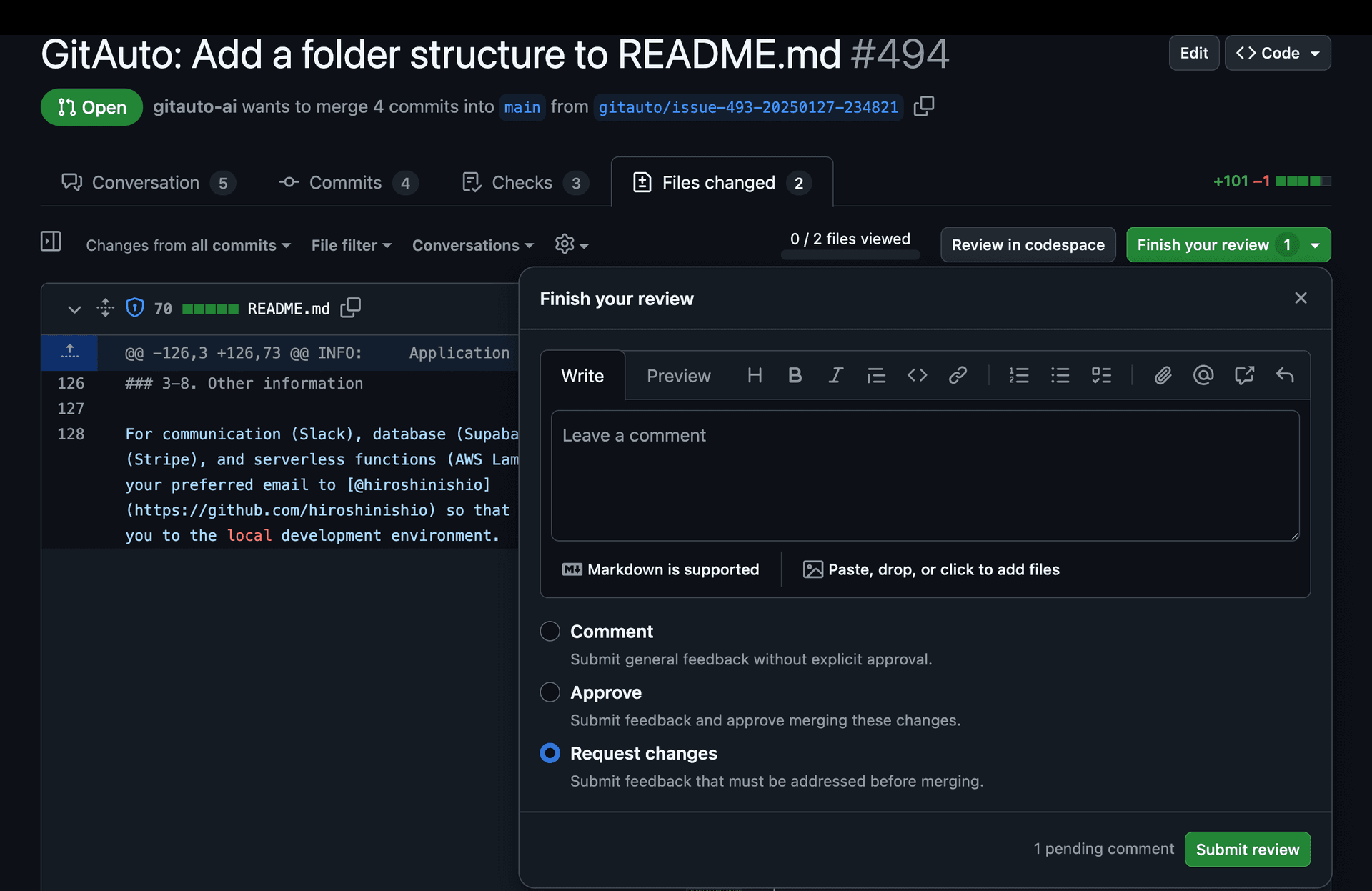Select the italic formatting icon
Viewport: 1372px width, 891px height.
tap(835, 375)
